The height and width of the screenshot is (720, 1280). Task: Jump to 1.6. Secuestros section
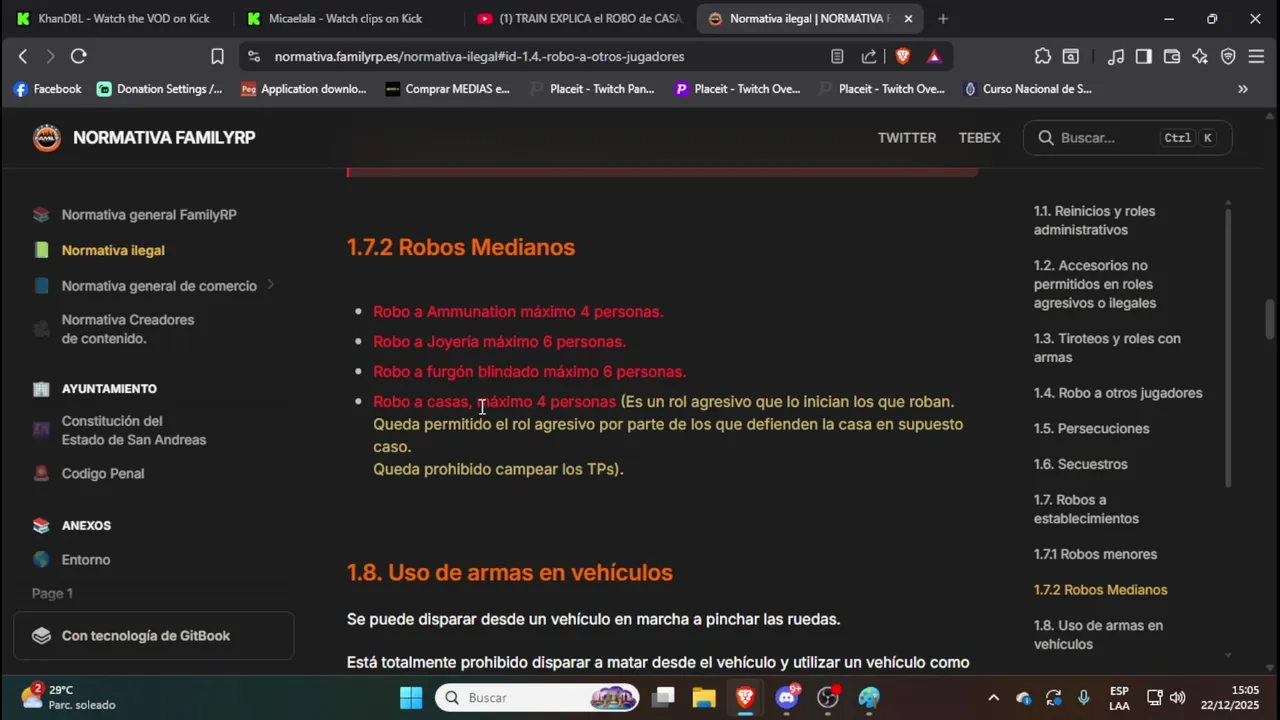click(1080, 464)
